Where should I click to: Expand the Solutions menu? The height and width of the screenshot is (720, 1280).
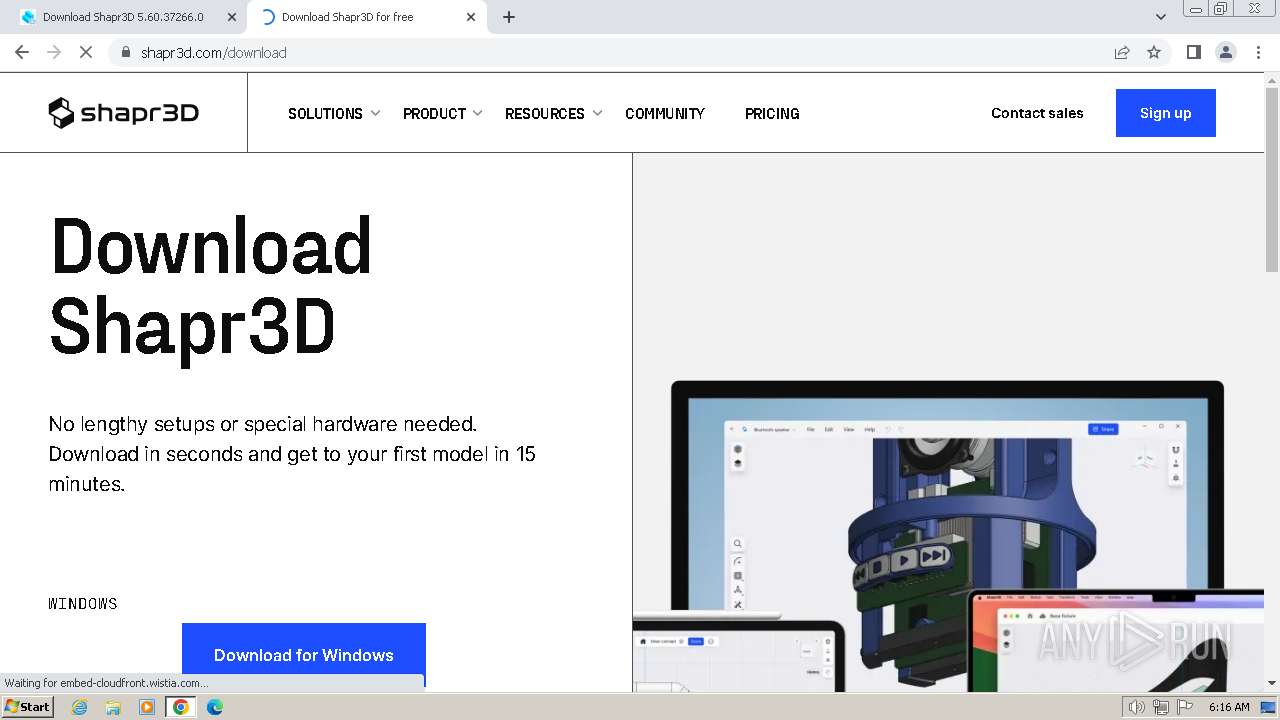coord(334,113)
